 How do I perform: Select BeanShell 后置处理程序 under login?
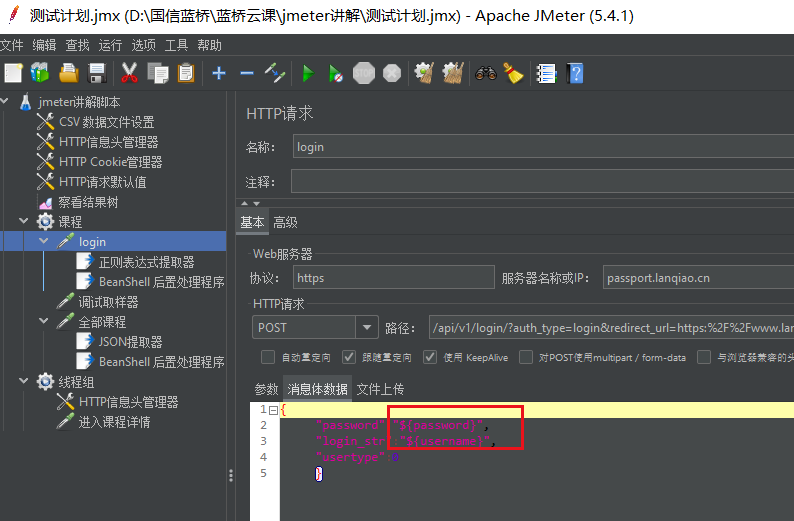pyautogui.click(x=162, y=282)
